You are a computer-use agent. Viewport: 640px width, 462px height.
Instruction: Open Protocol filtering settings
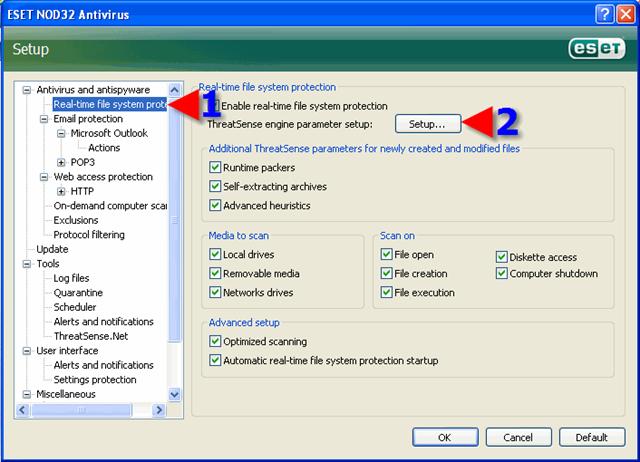pos(89,235)
